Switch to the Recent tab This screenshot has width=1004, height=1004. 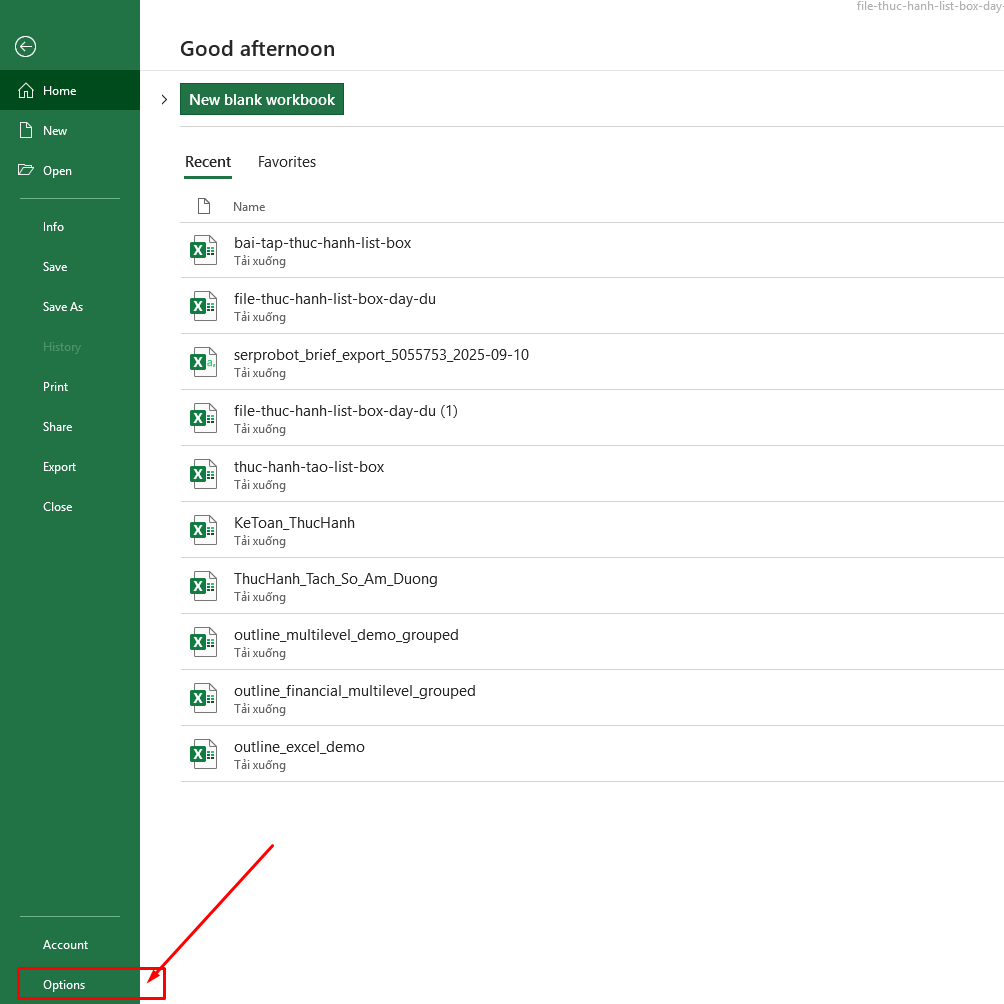tap(208, 162)
